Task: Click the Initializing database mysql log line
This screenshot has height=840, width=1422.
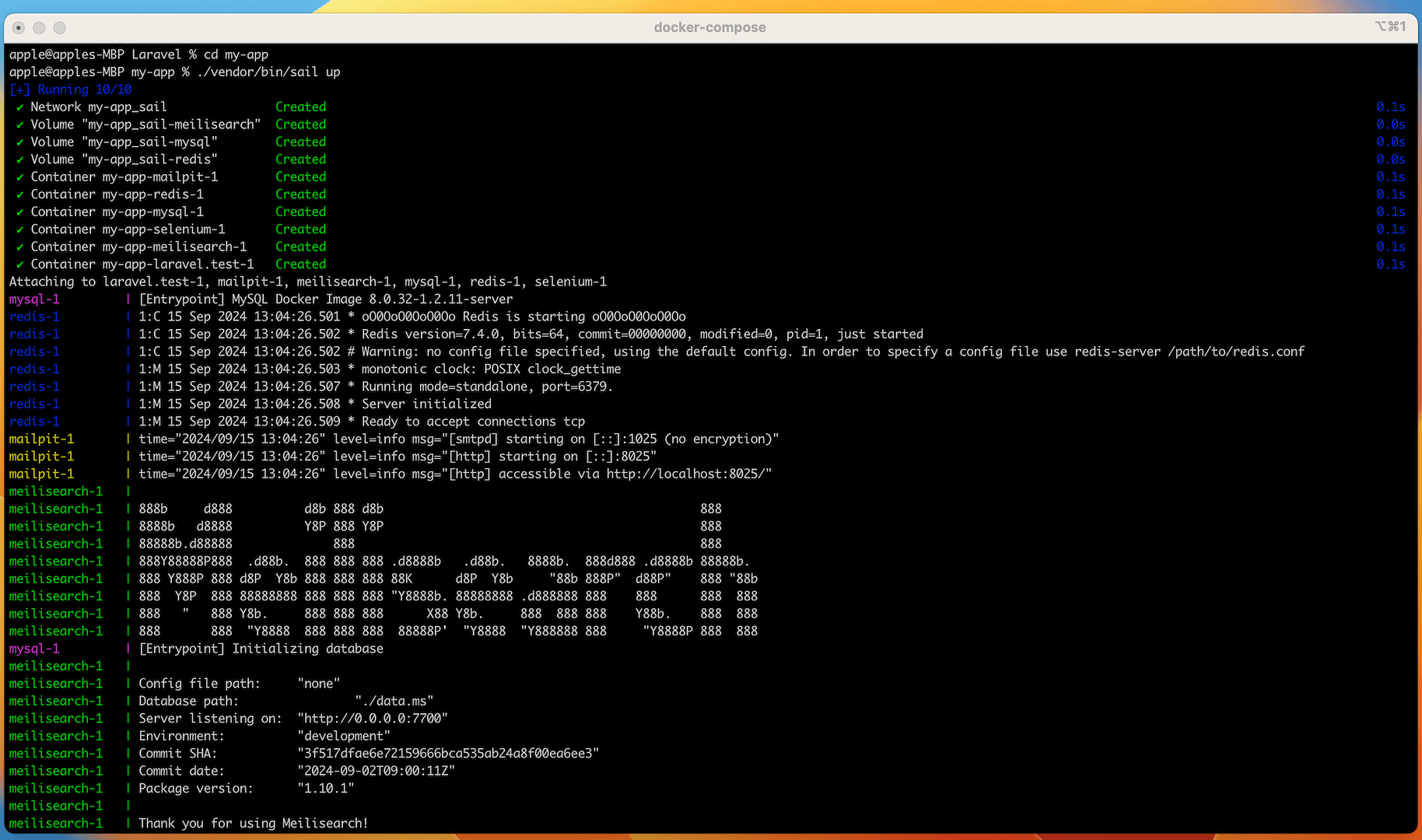Action: coord(261,649)
